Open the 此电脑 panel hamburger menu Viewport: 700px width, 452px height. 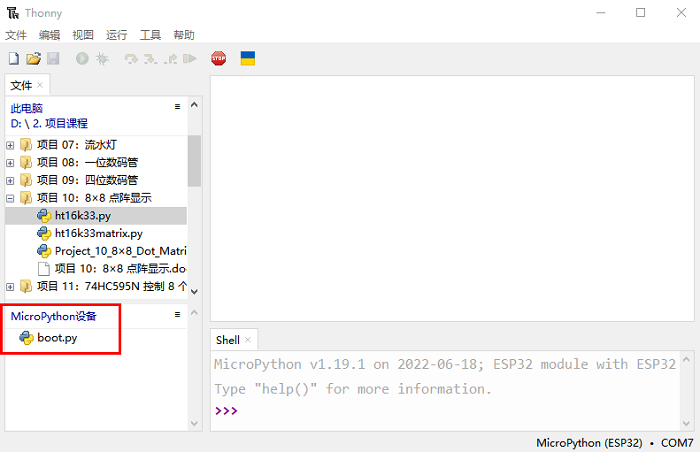(177, 106)
